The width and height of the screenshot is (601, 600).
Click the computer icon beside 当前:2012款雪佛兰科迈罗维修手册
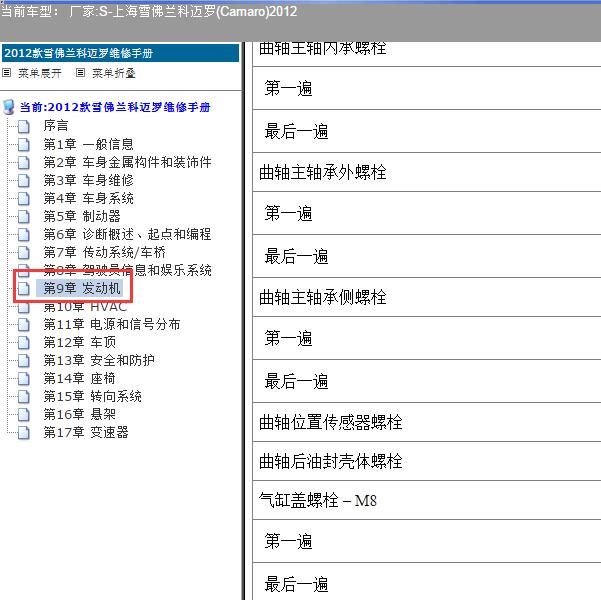(8, 107)
